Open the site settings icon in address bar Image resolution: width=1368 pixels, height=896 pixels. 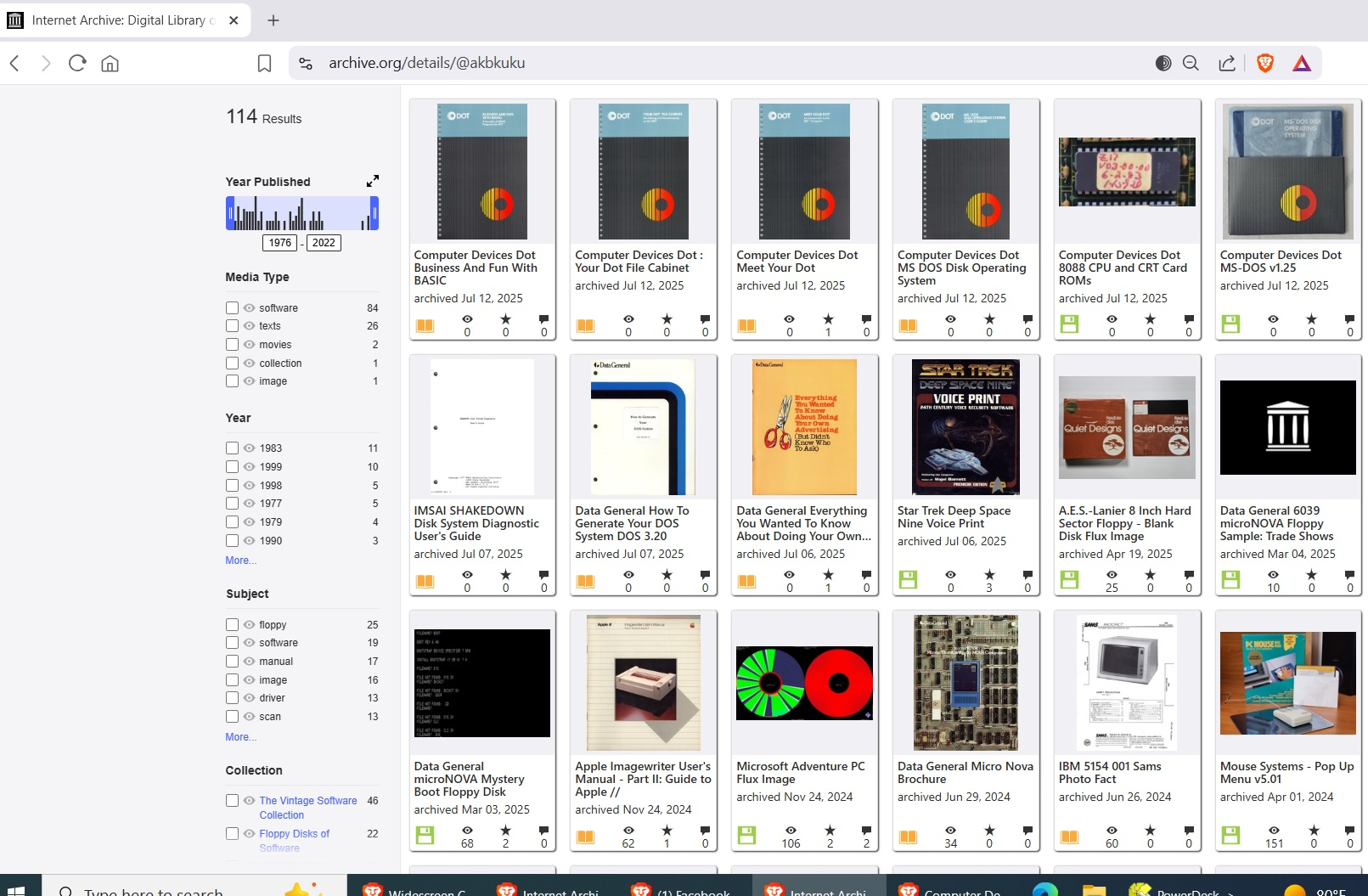[307, 63]
